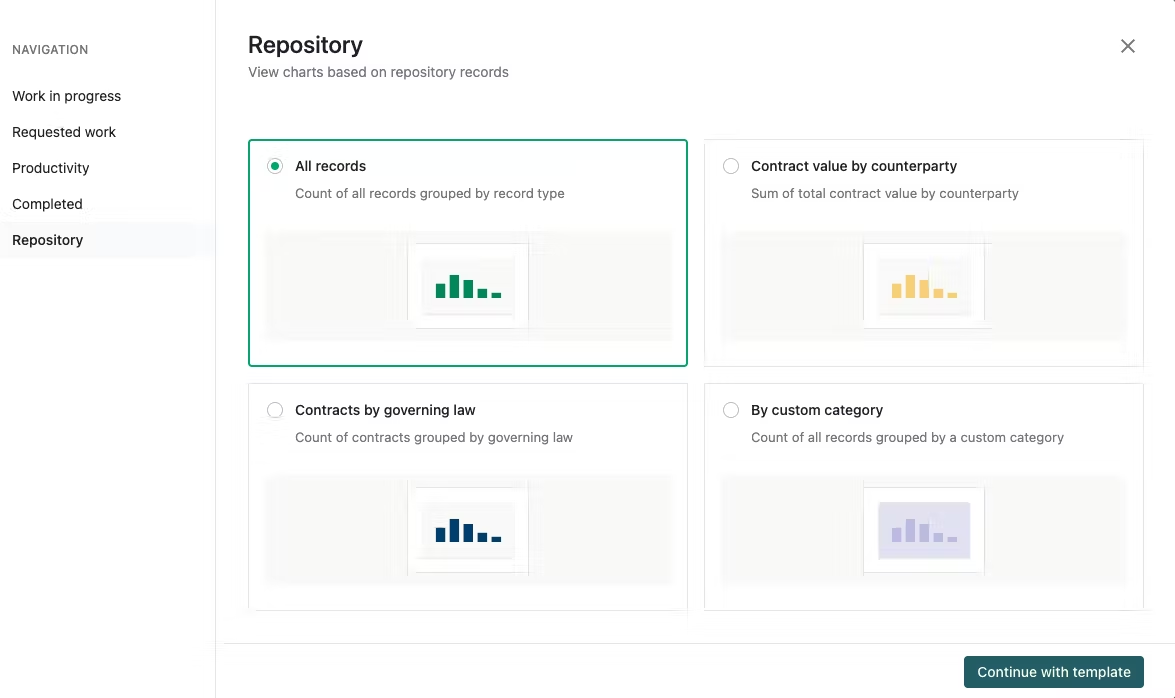Click 'Contracts by governing law' title text

point(385,410)
